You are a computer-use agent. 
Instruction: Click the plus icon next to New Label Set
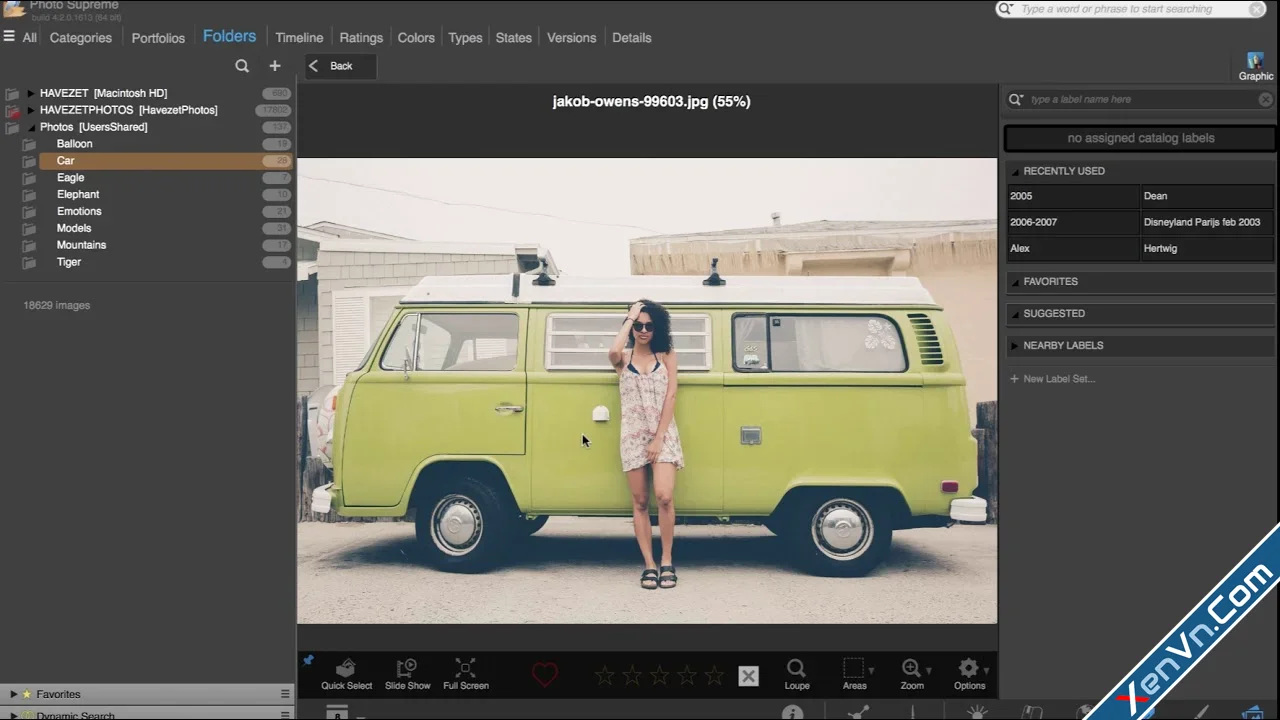click(1014, 379)
